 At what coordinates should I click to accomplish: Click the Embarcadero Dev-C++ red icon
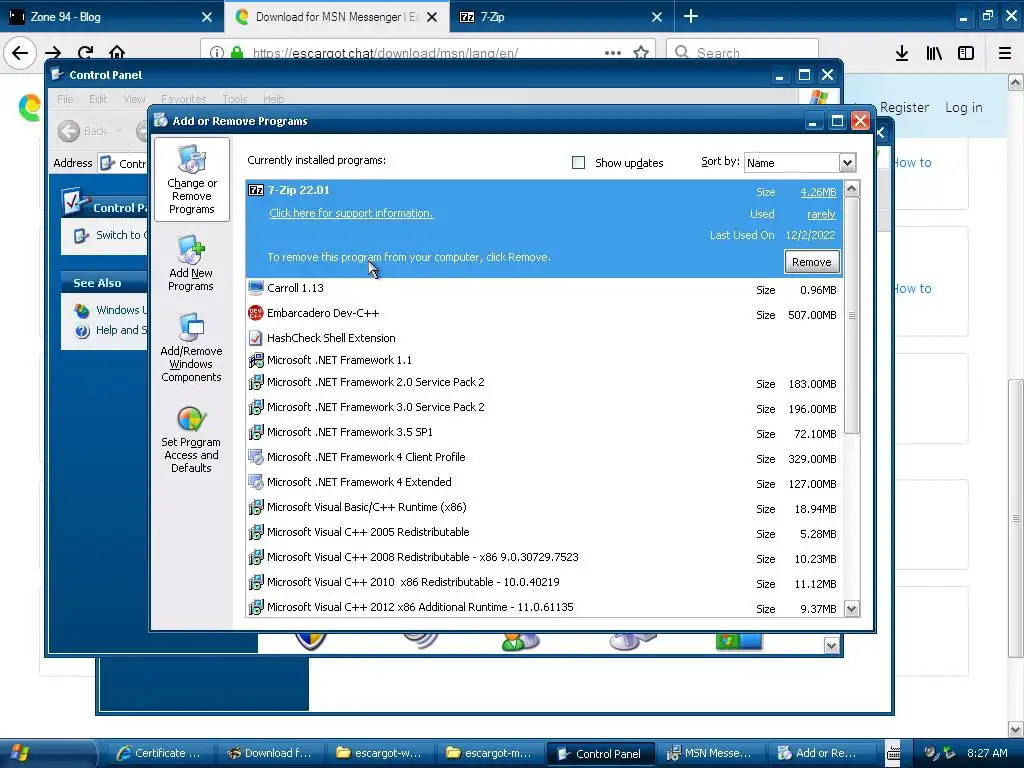(x=256, y=313)
